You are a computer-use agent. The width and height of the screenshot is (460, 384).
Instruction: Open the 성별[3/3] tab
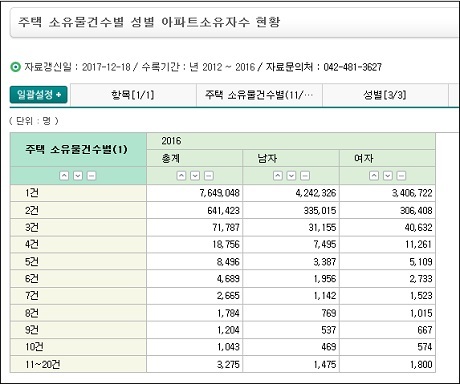point(385,95)
